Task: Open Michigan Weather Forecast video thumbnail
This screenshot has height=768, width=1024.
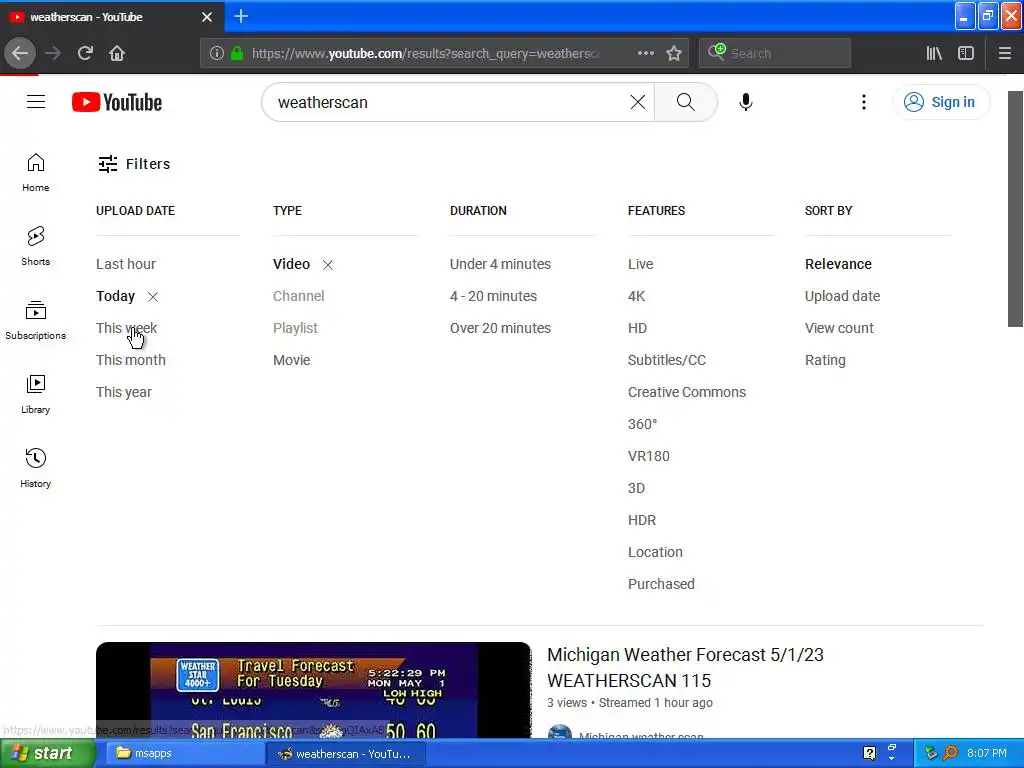Action: pos(313,690)
